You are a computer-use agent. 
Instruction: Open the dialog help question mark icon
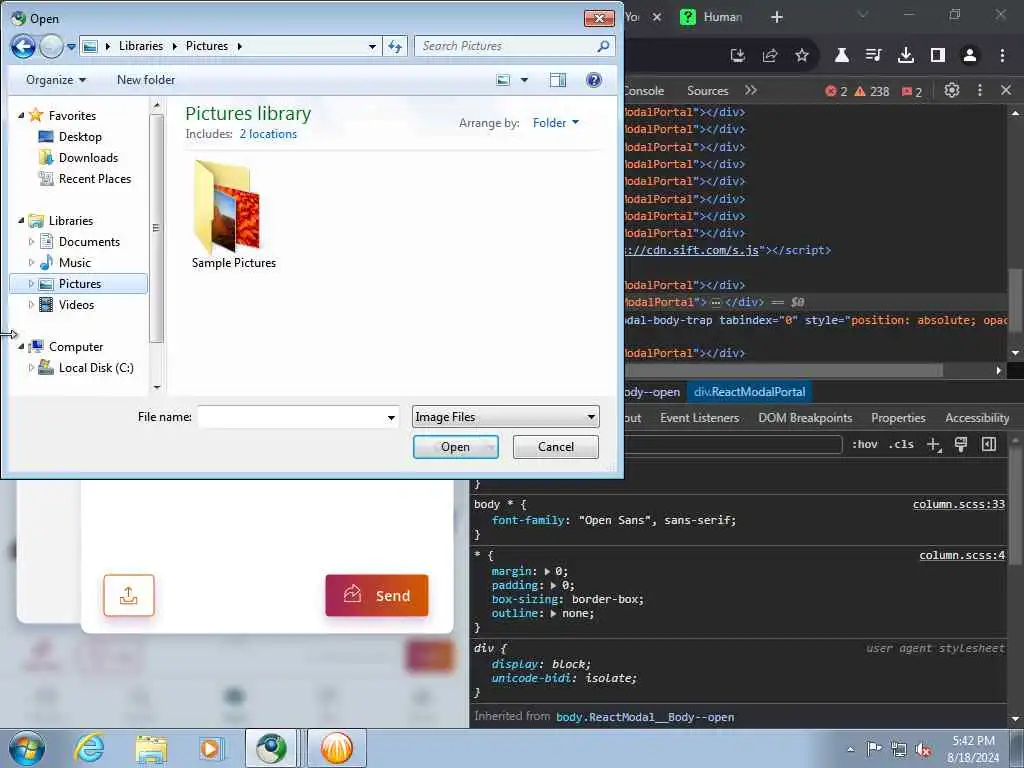click(594, 80)
